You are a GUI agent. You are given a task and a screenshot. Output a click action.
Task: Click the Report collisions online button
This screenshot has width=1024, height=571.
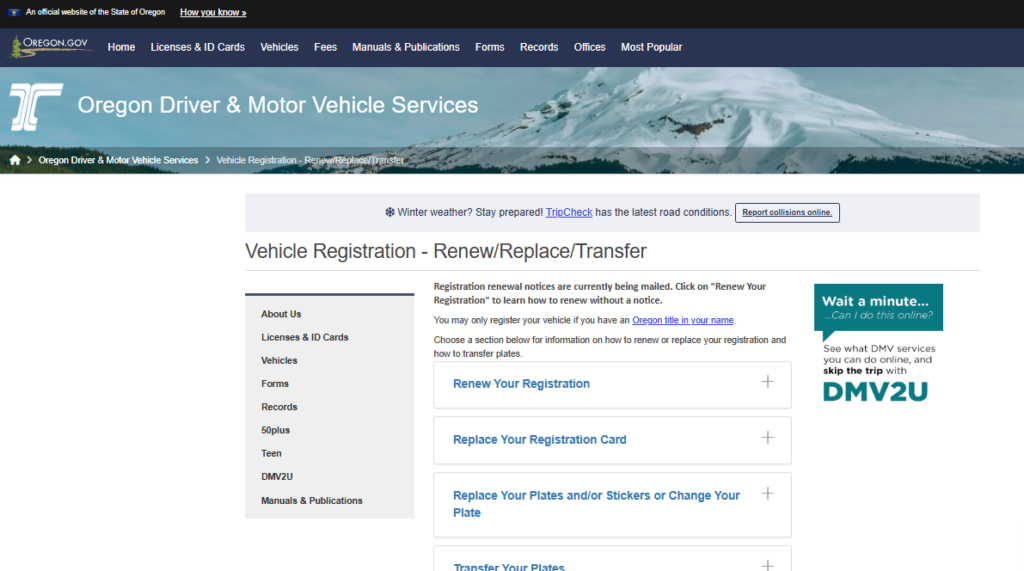pyautogui.click(x=787, y=212)
